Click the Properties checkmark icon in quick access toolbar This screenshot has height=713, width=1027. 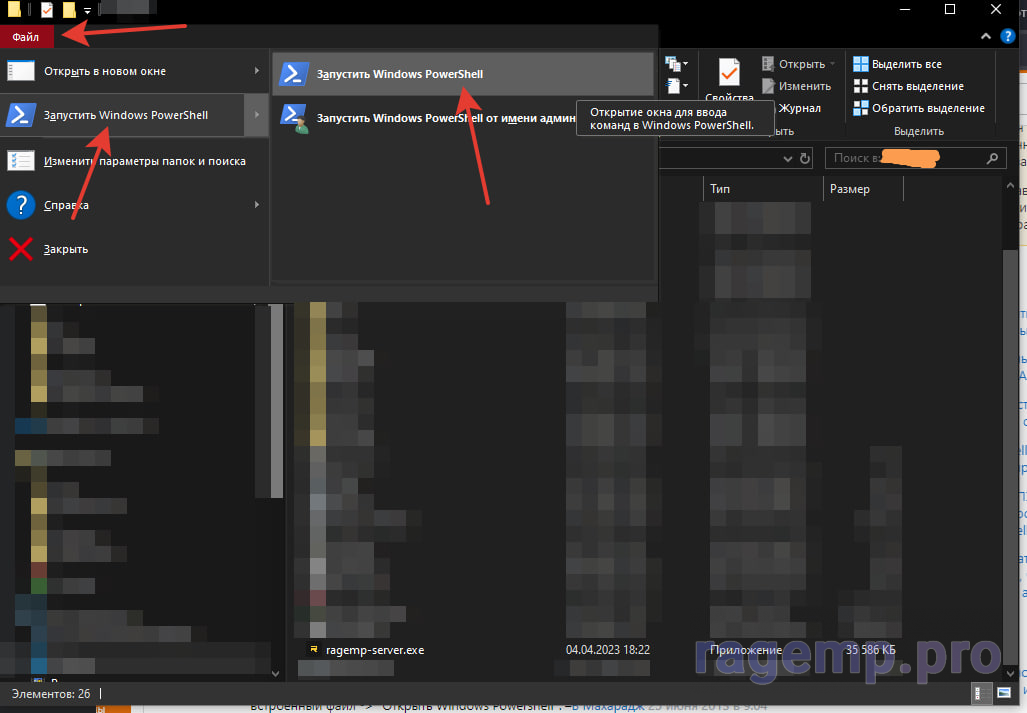[x=47, y=9]
